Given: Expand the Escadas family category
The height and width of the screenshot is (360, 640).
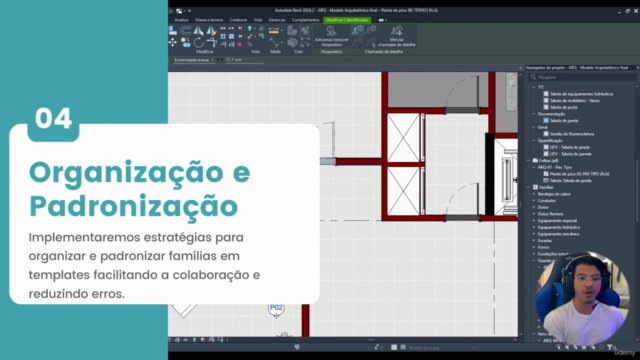Looking at the screenshot, I should pos(533,240).
